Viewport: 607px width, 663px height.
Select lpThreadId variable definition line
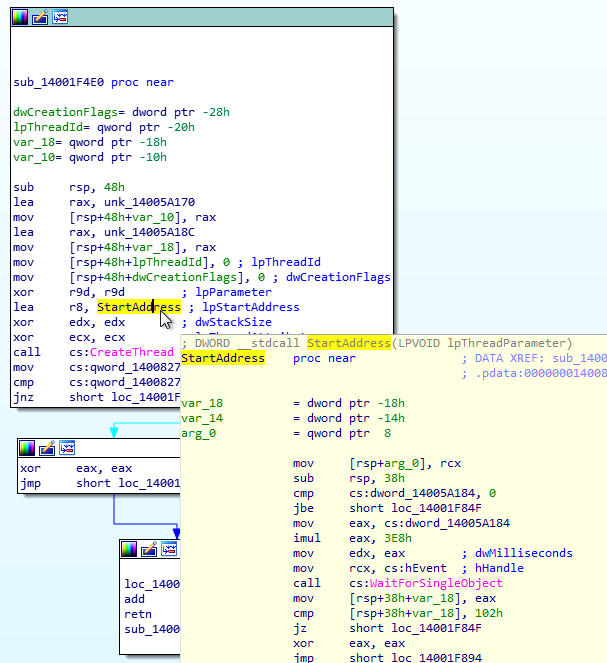point(104,127)
